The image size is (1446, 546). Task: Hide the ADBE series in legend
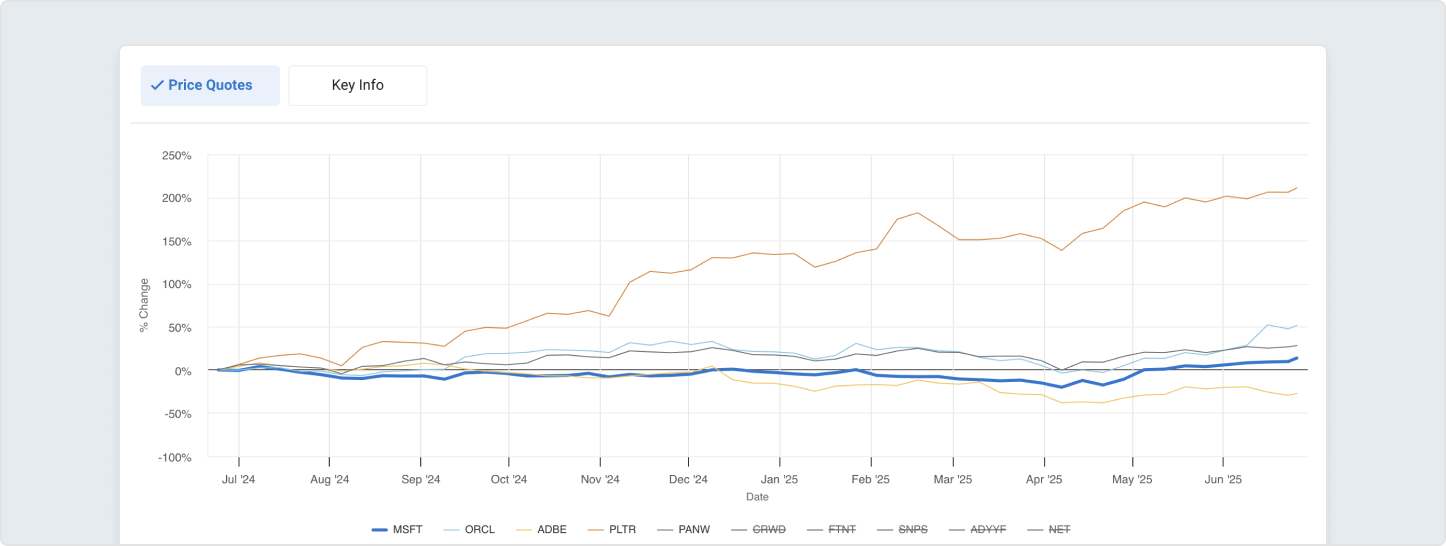pos(552,529)
